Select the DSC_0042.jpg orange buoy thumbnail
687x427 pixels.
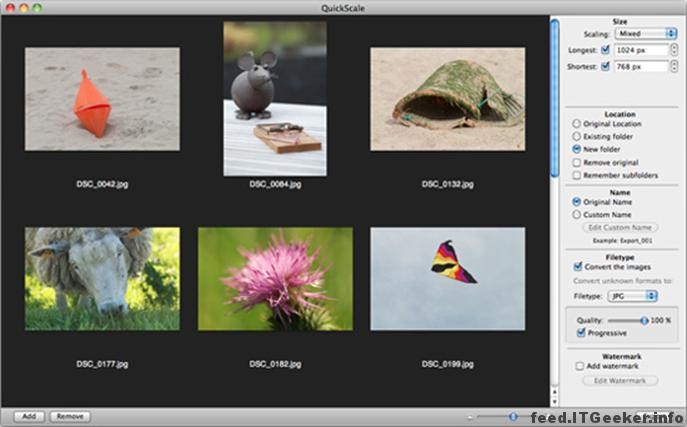coord(102,98)
